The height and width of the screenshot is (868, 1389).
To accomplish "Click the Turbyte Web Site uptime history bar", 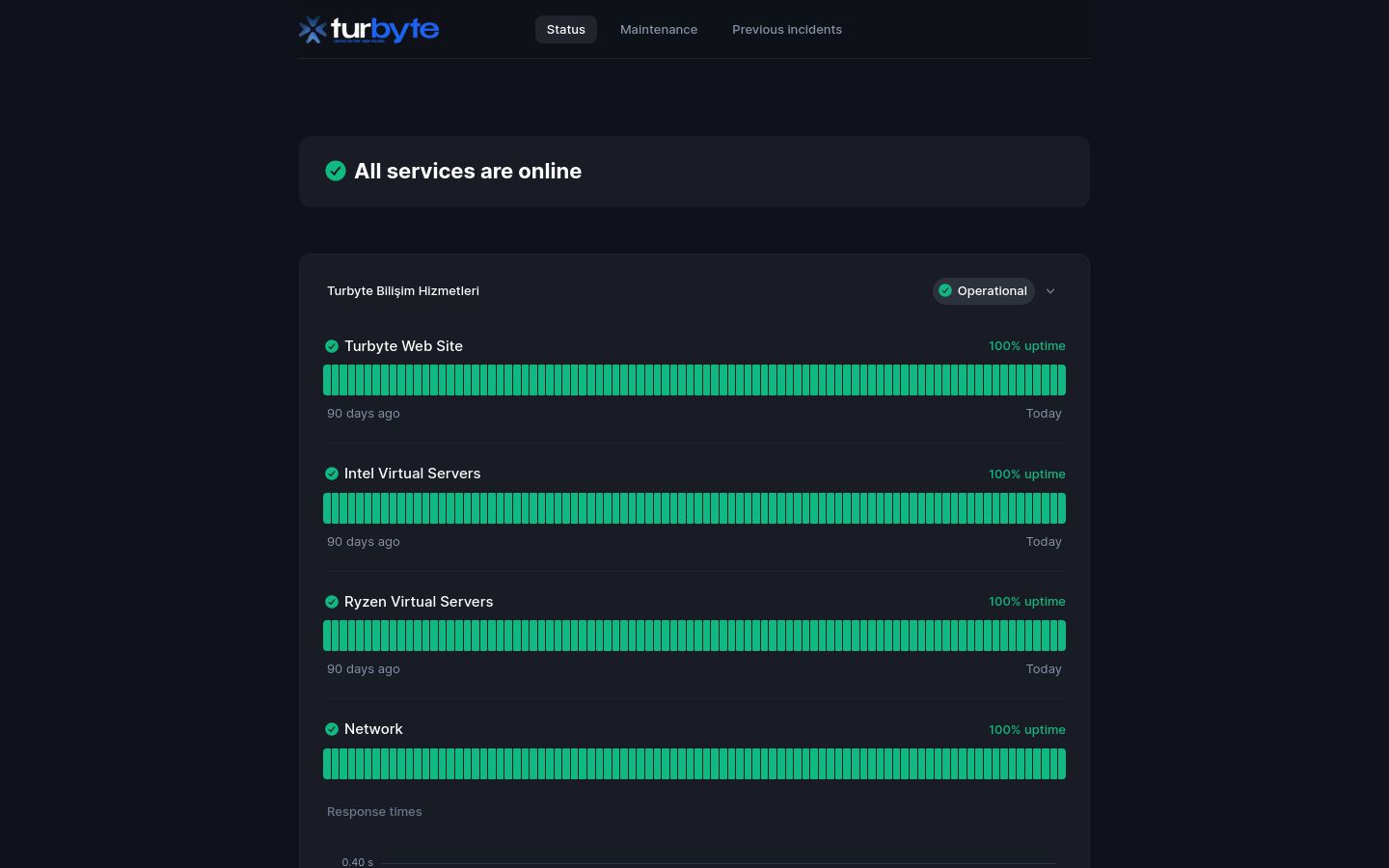I will [694, 380].
